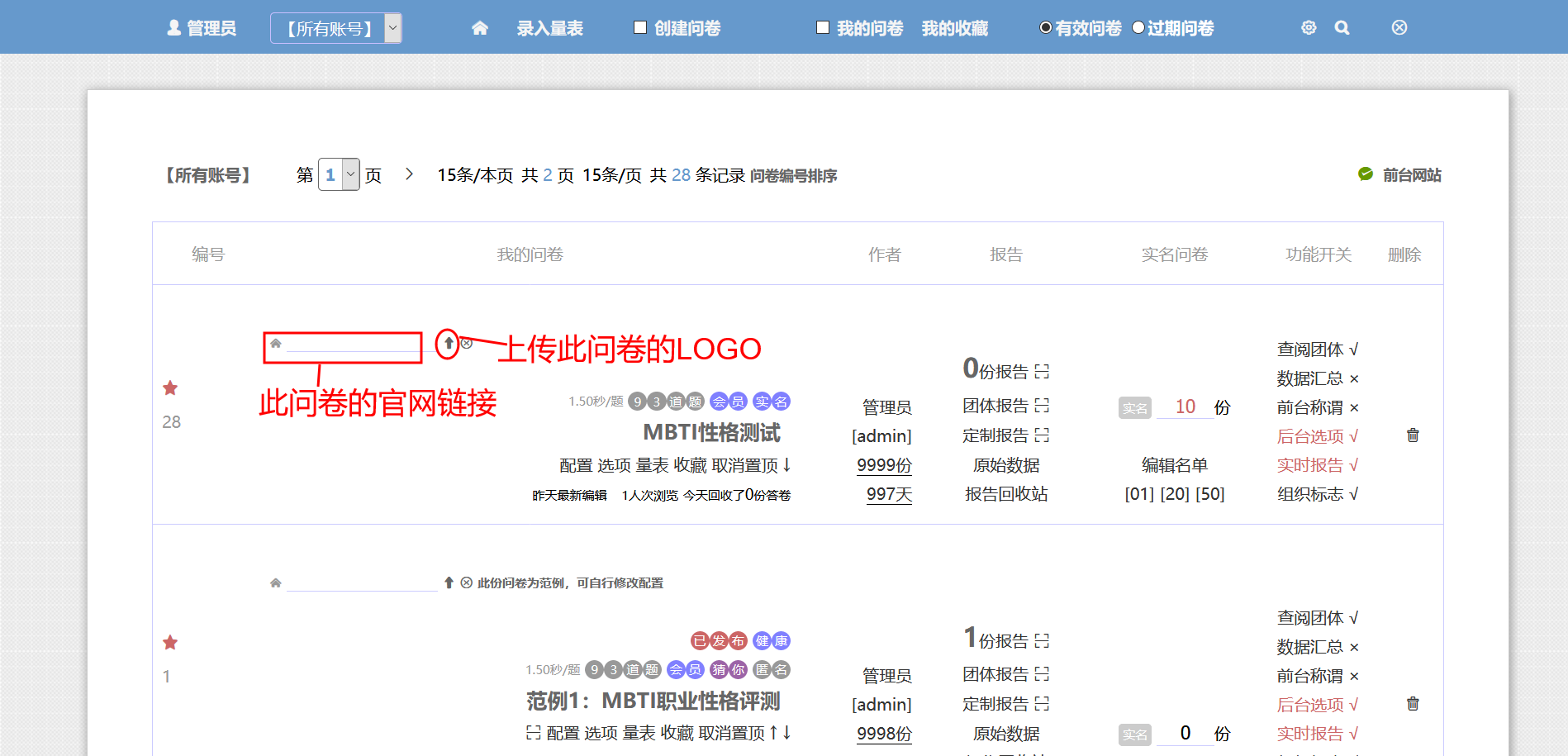This screenshot has width=1568, height=756.
Task: Toggle 查阅团体 √ in 范例1 row
Action: (1318, 618)
